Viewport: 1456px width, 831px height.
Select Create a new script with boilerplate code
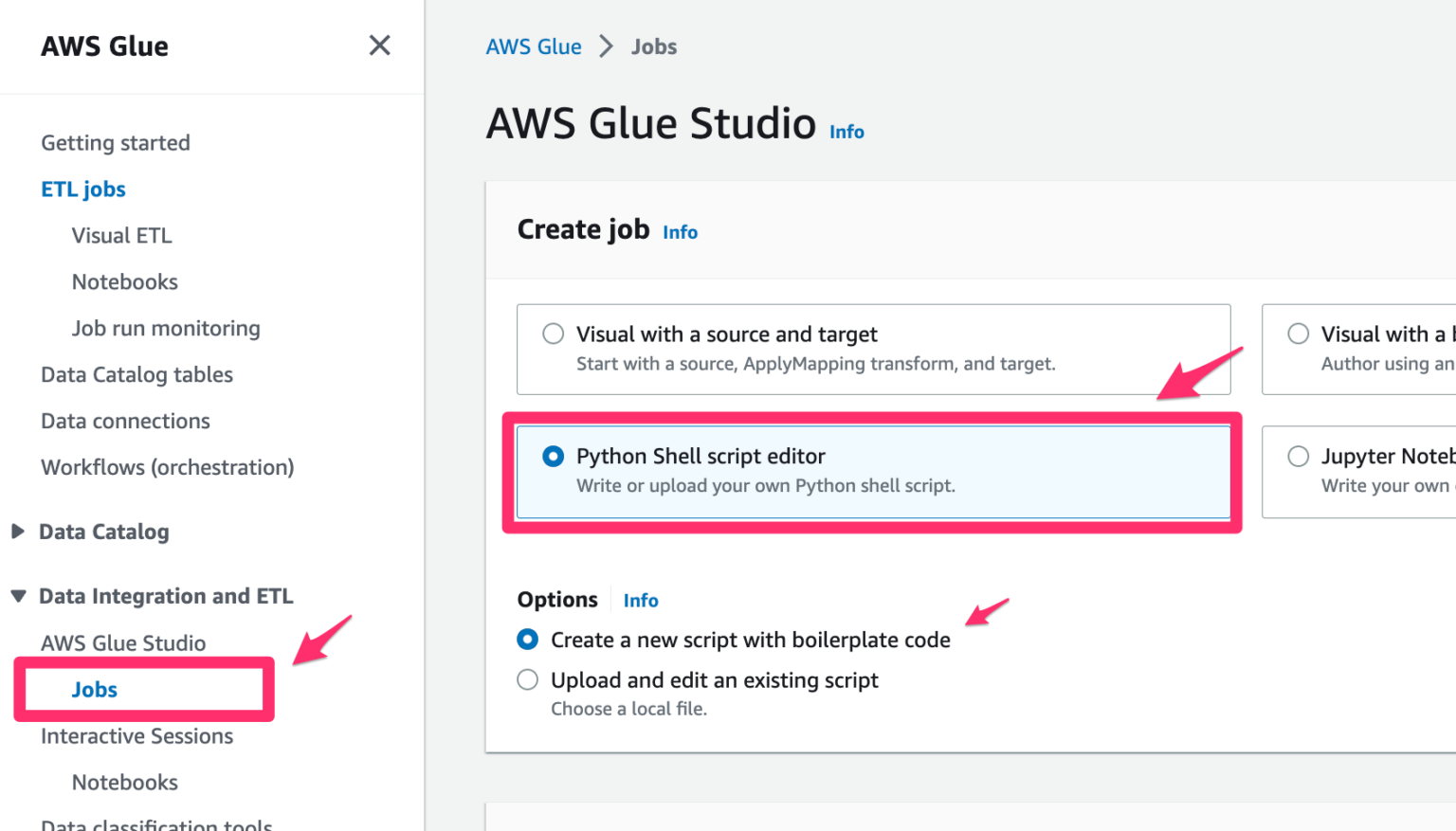[x=527, y=640]
